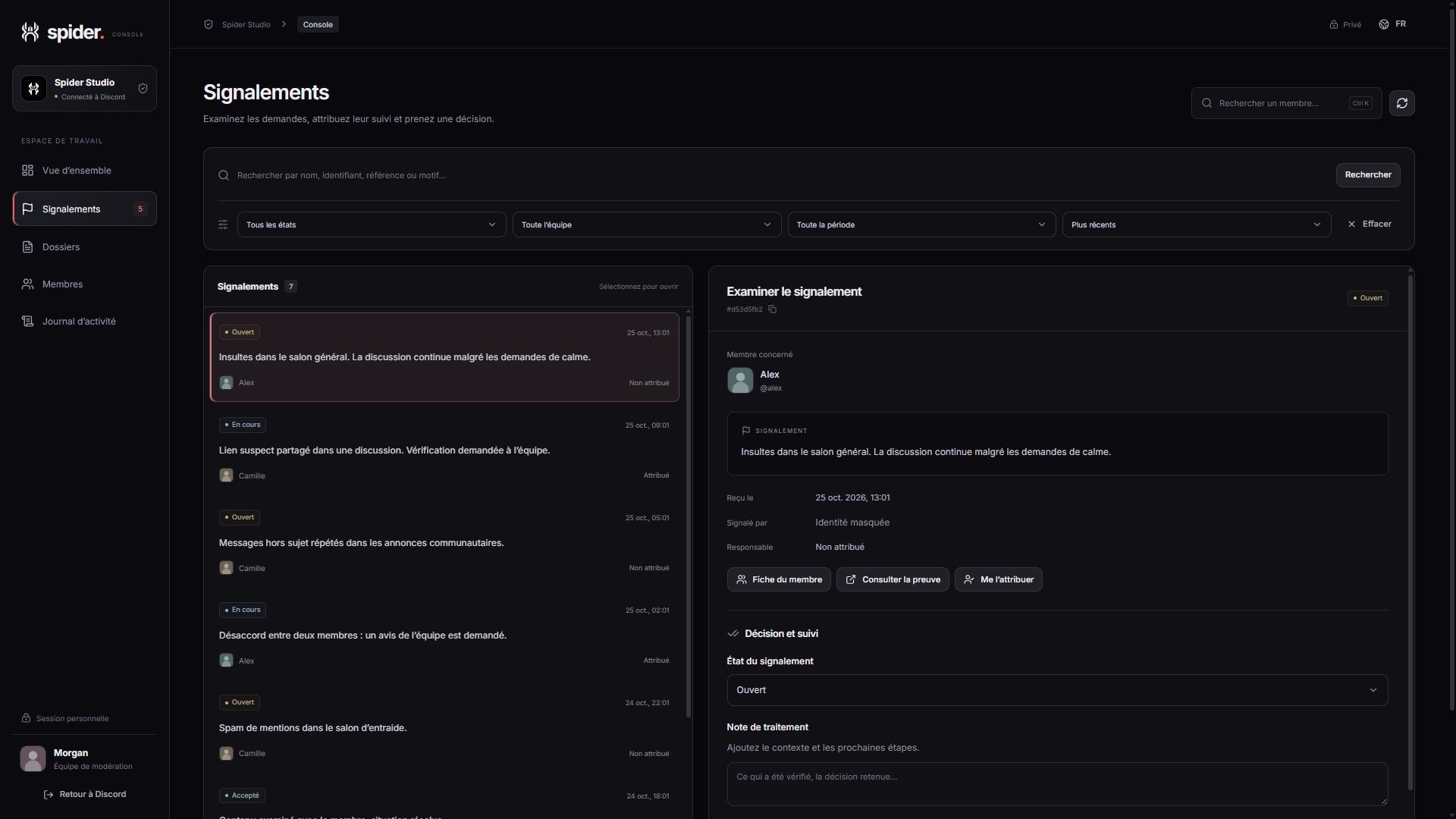Click the reports list scrollbar
Image resolution: width=1456 pixels, height=819 pixels.
pyautogui.click(x=688, y=516)
